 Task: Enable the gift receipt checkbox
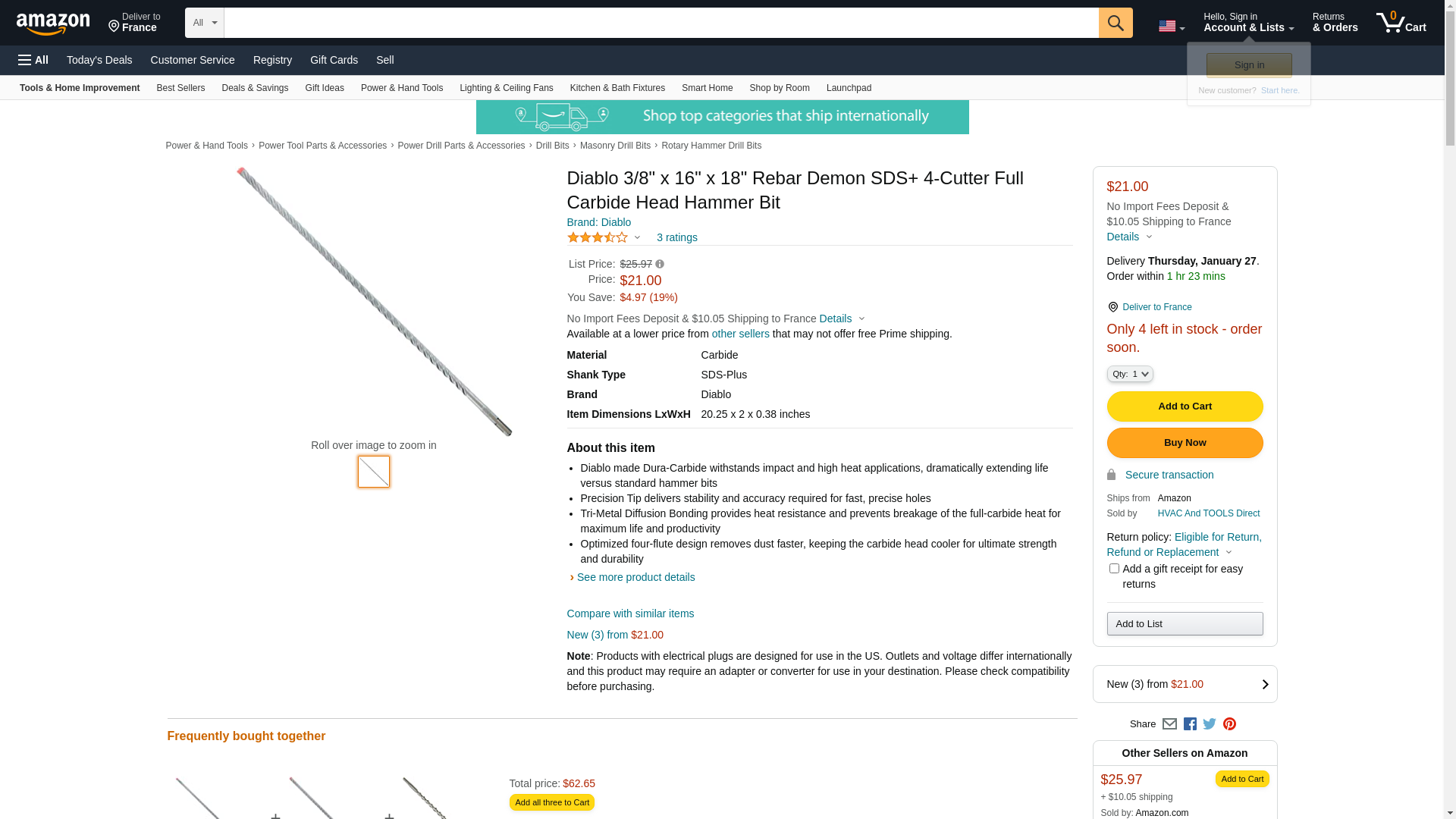pyautogui.click(x=1114, y=569)
